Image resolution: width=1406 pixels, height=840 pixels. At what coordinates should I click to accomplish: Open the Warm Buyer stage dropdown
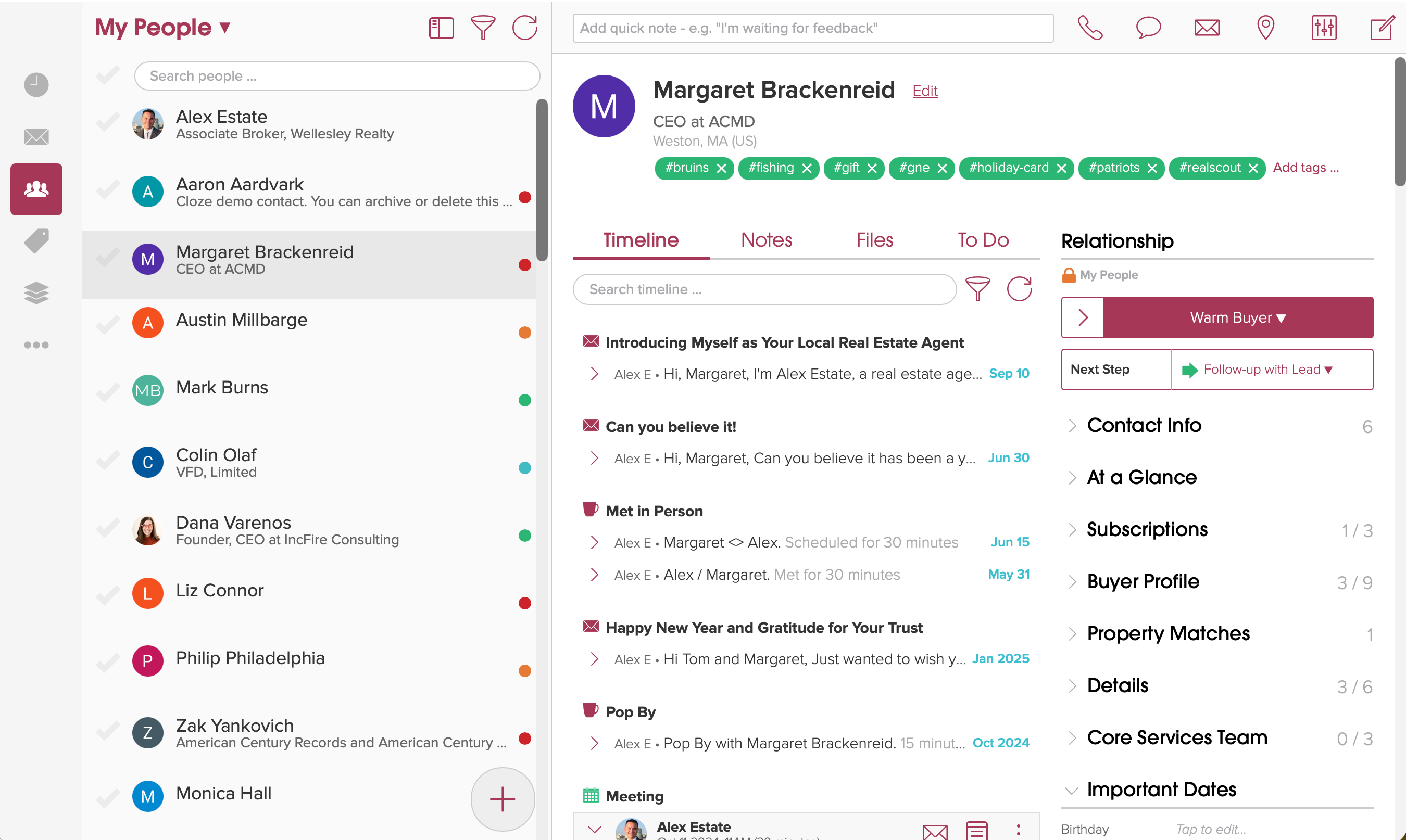pos(1237,317)
